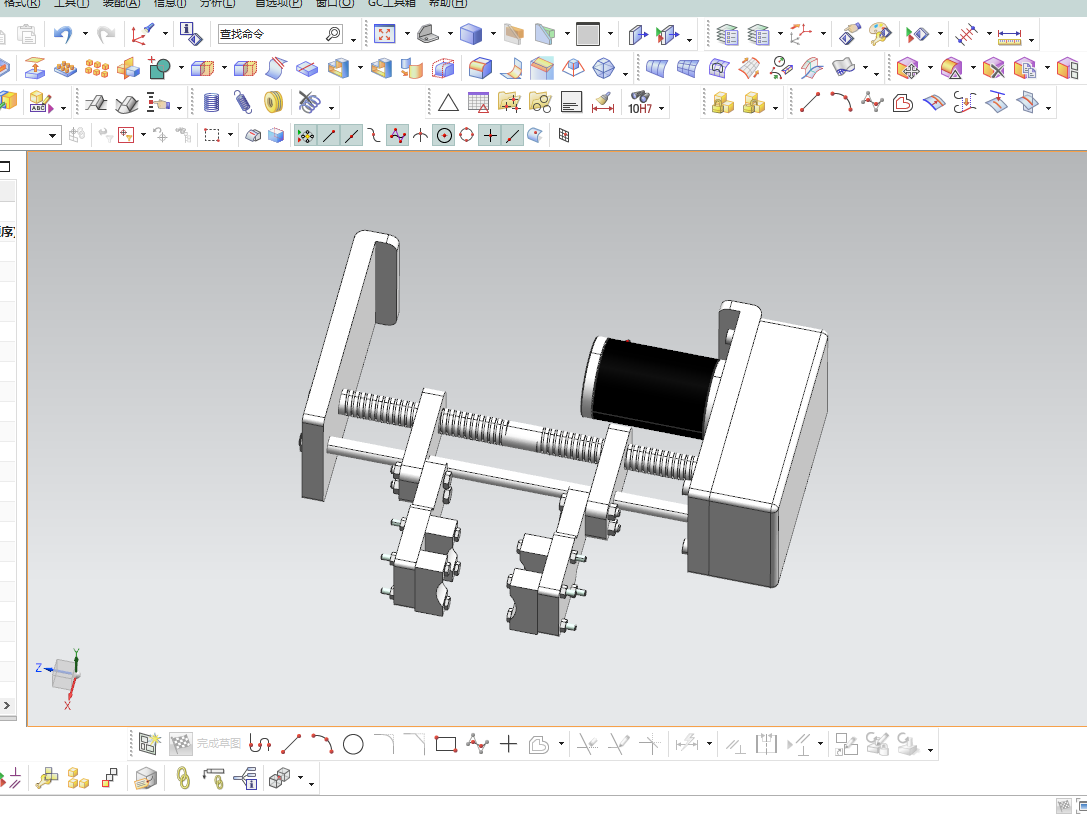Open the GC工具箱 menu
This screenshot has height=816, width=1087.
[x=392, y=3]
